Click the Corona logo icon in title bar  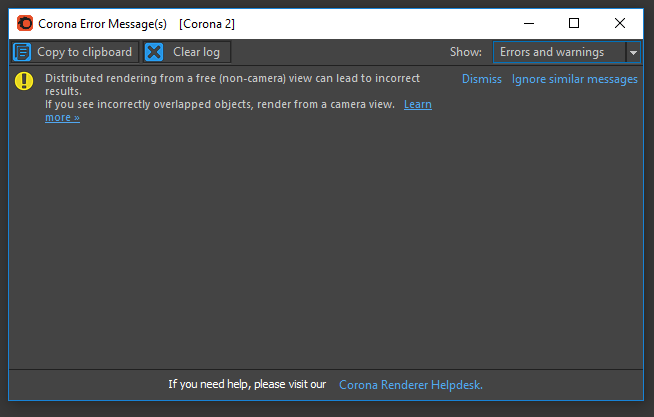coord(25,23)
